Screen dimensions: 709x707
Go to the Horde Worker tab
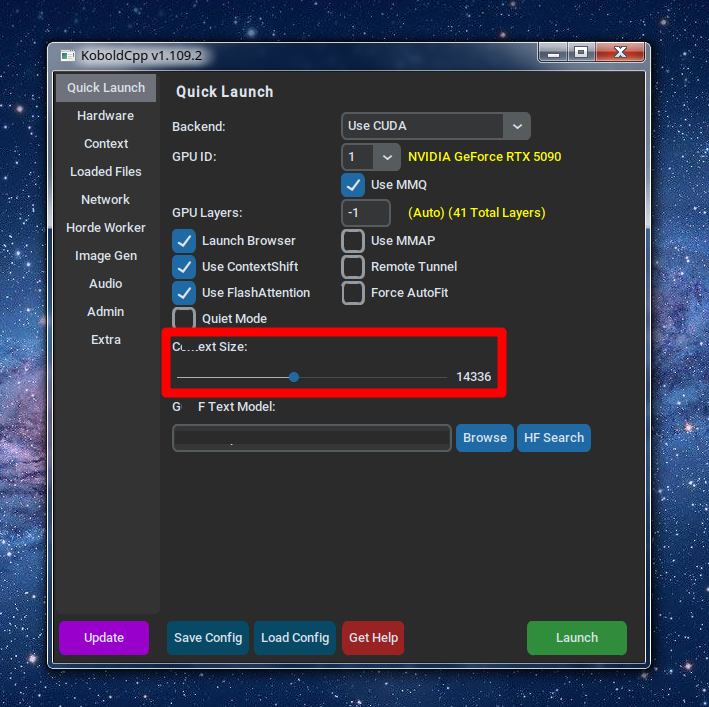105,228
